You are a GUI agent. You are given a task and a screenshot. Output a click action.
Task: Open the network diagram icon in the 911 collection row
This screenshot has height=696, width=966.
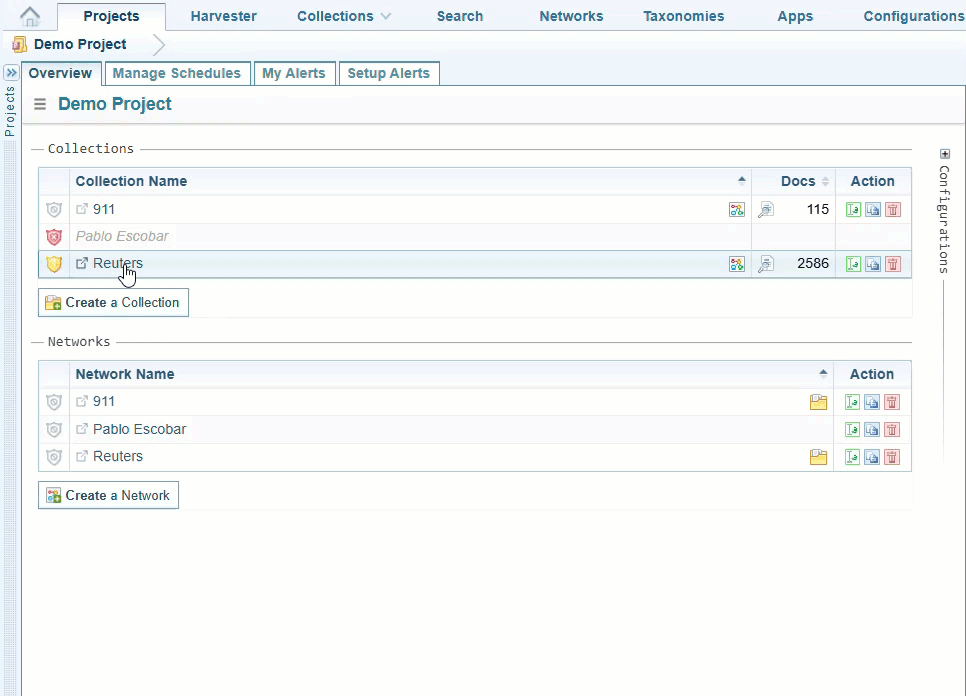[x=737, y=210]
